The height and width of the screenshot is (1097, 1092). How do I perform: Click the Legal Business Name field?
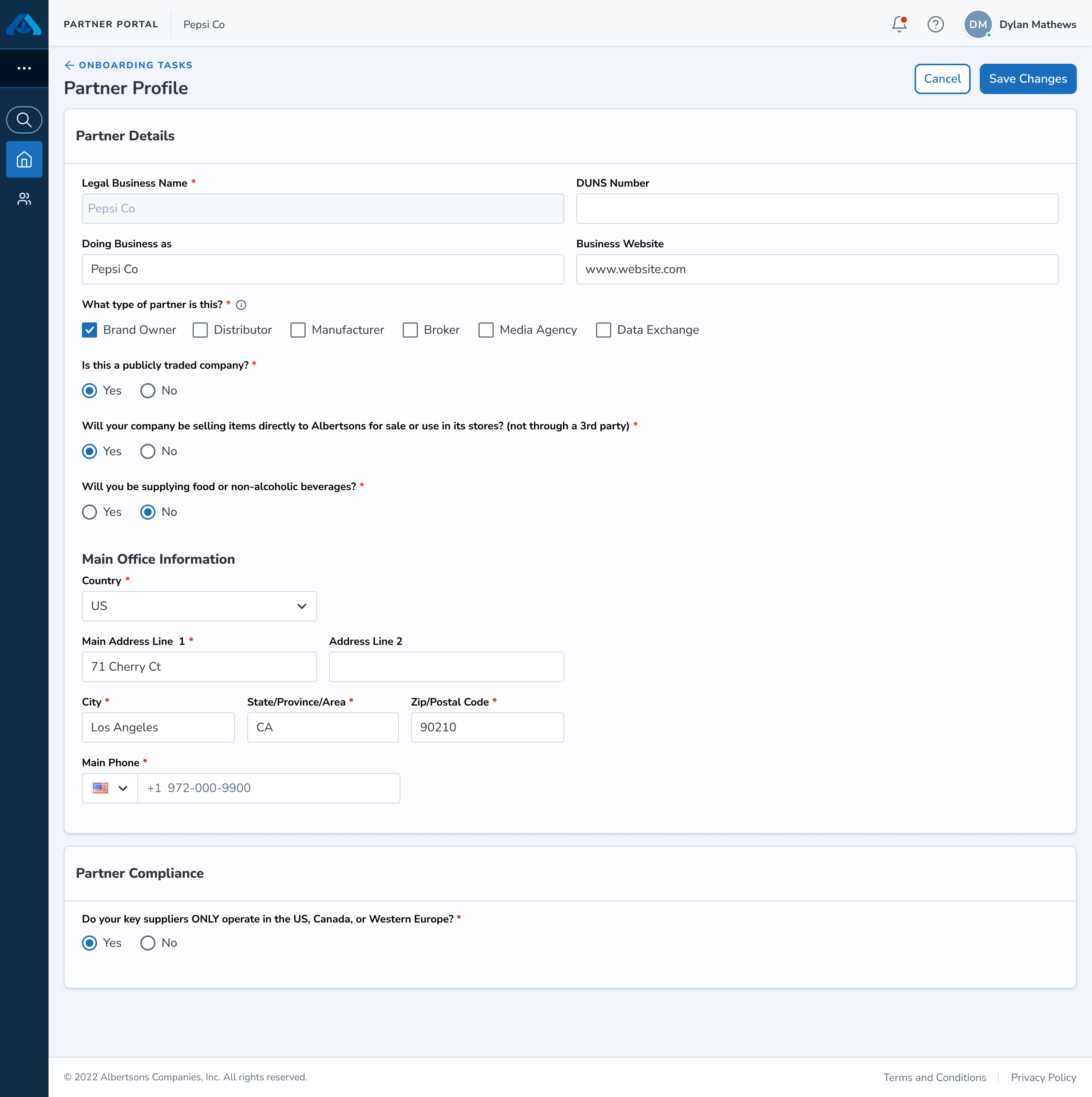(323, 209)
